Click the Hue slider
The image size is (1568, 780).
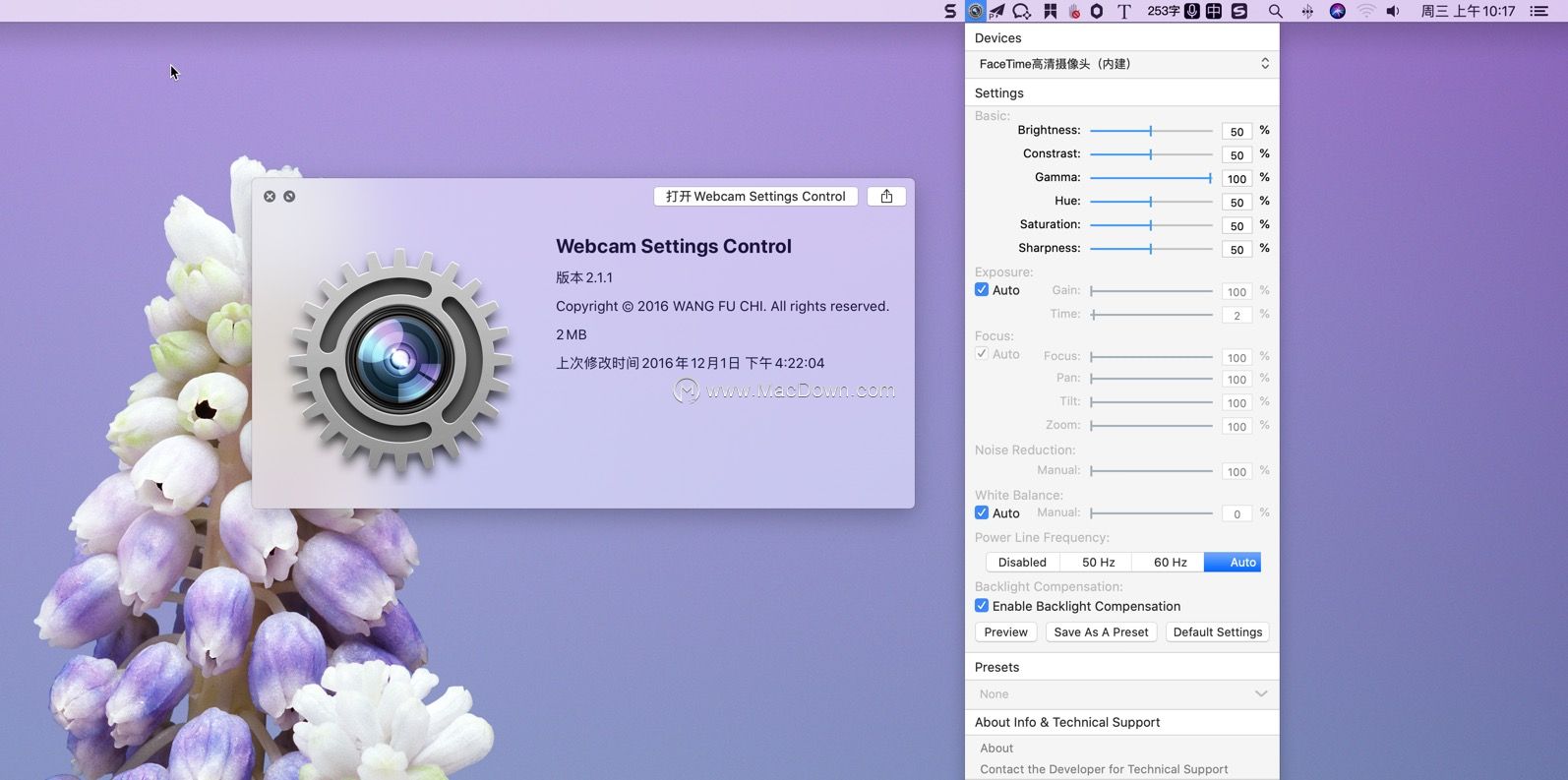pos(1151,202)
